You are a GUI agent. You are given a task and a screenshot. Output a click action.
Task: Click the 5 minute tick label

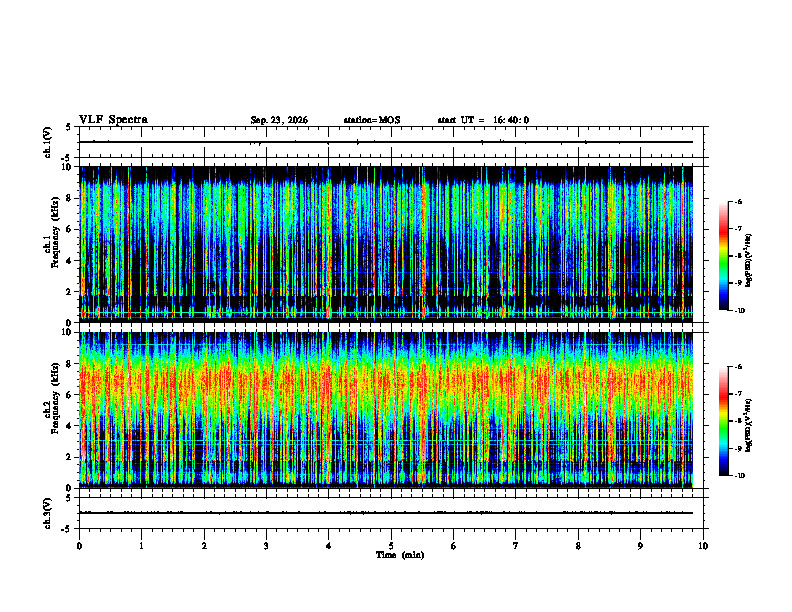(391, 546)
